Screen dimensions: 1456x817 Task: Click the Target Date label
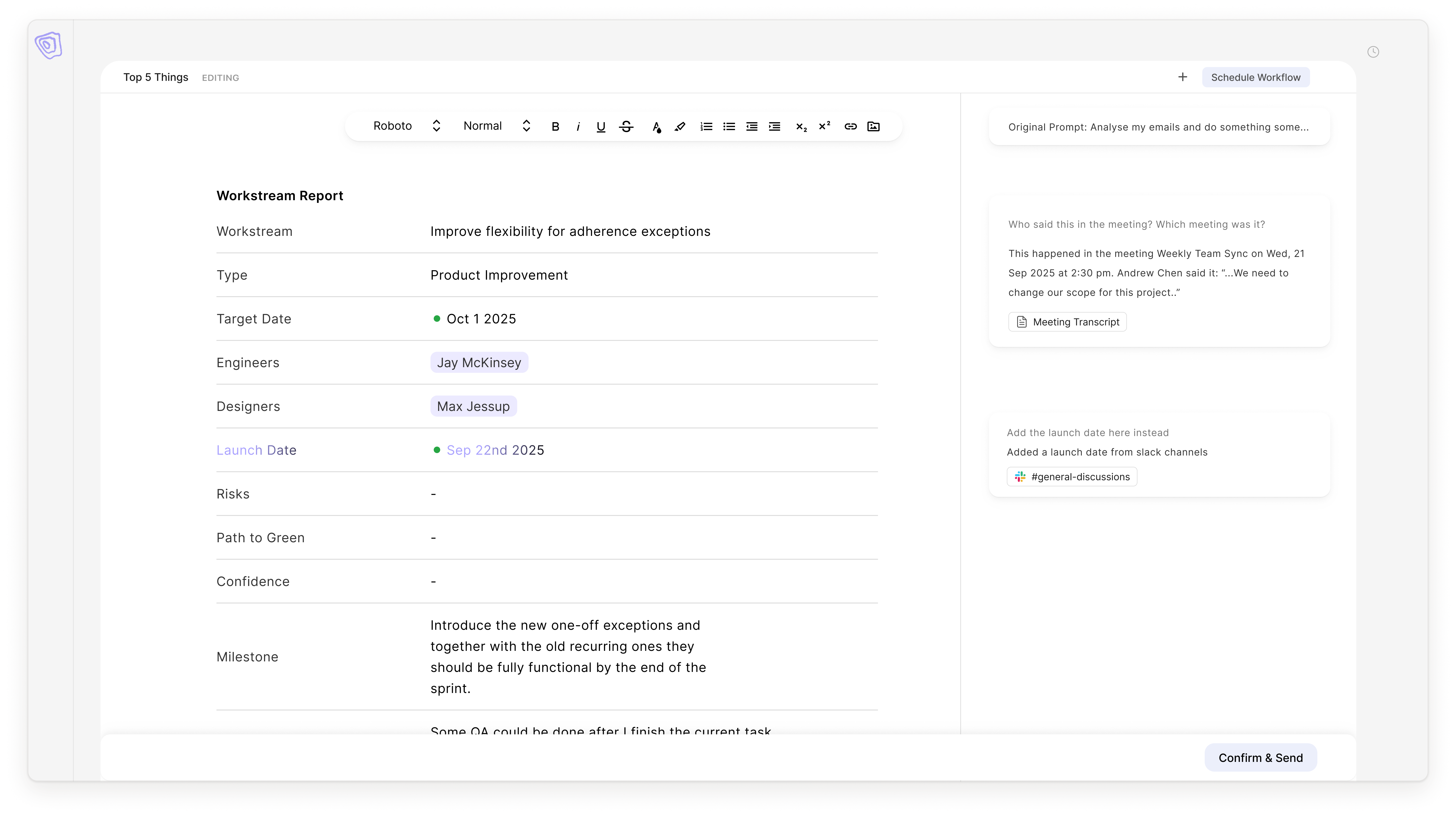click(x=254, y=319)
